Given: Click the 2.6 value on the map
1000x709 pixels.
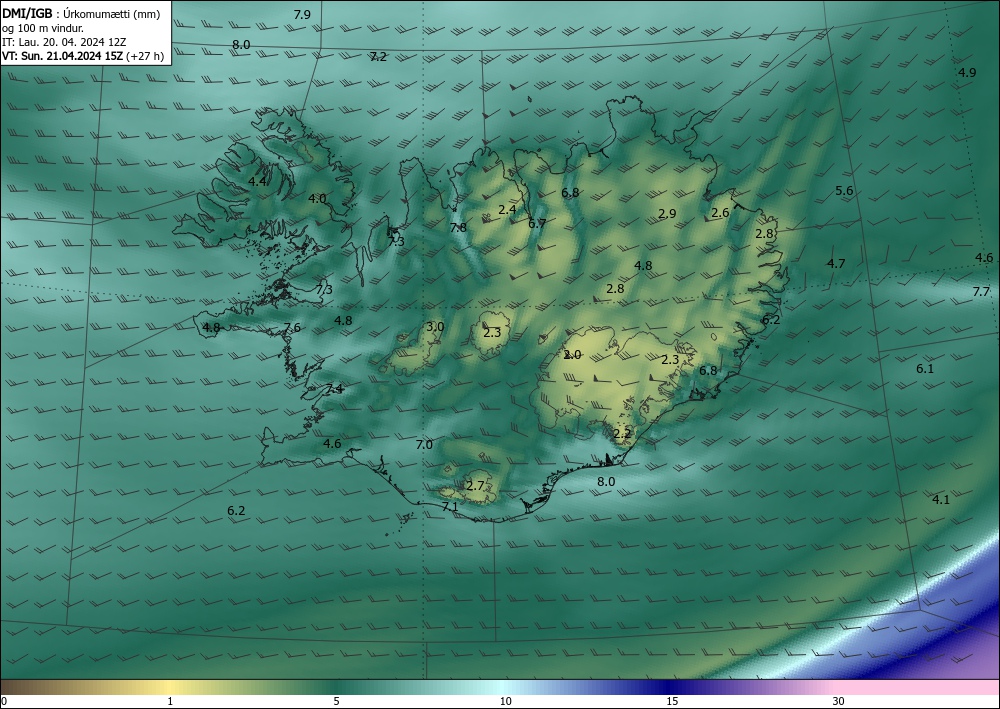Looking at the screenshot, I should pos(720,213).
